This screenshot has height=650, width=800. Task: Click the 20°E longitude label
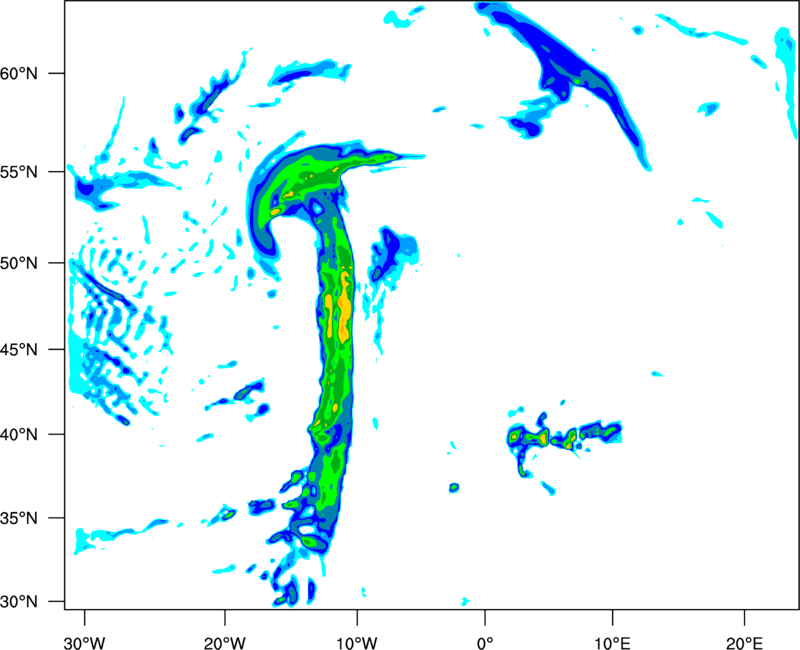(x=744, y=643)
